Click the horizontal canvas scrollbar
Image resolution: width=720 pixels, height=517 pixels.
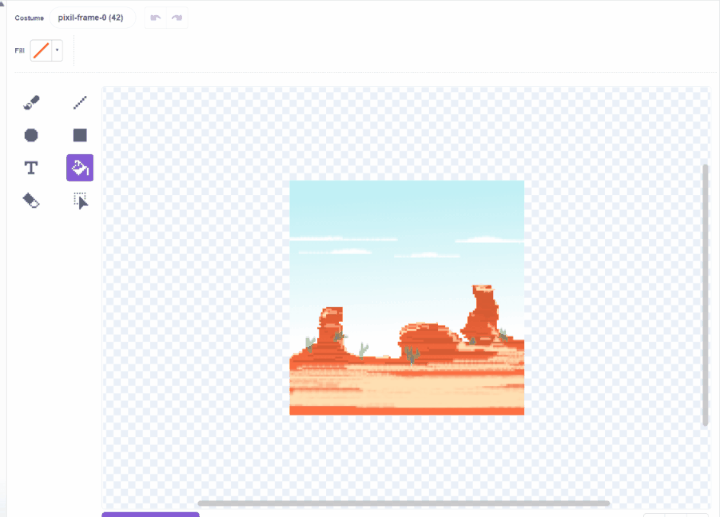point(404,503)
